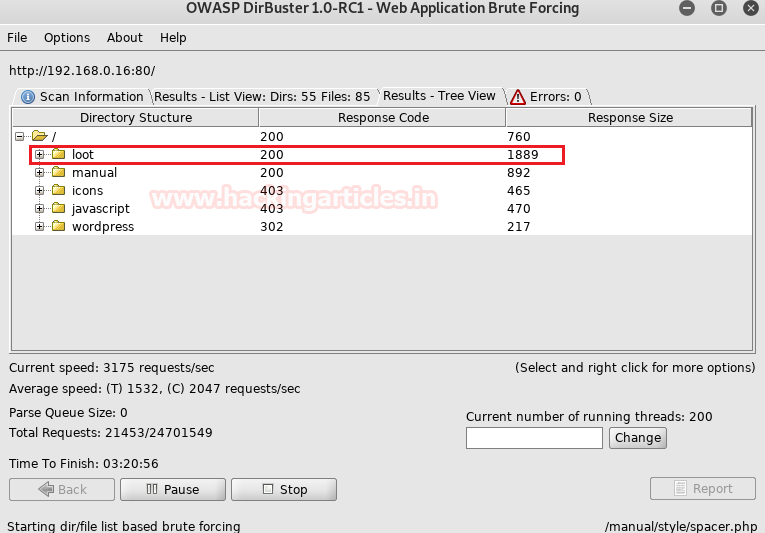Click response size 892 for manual
The height and width of the screenshot is (533, 765).
click(x=519, y=173)
